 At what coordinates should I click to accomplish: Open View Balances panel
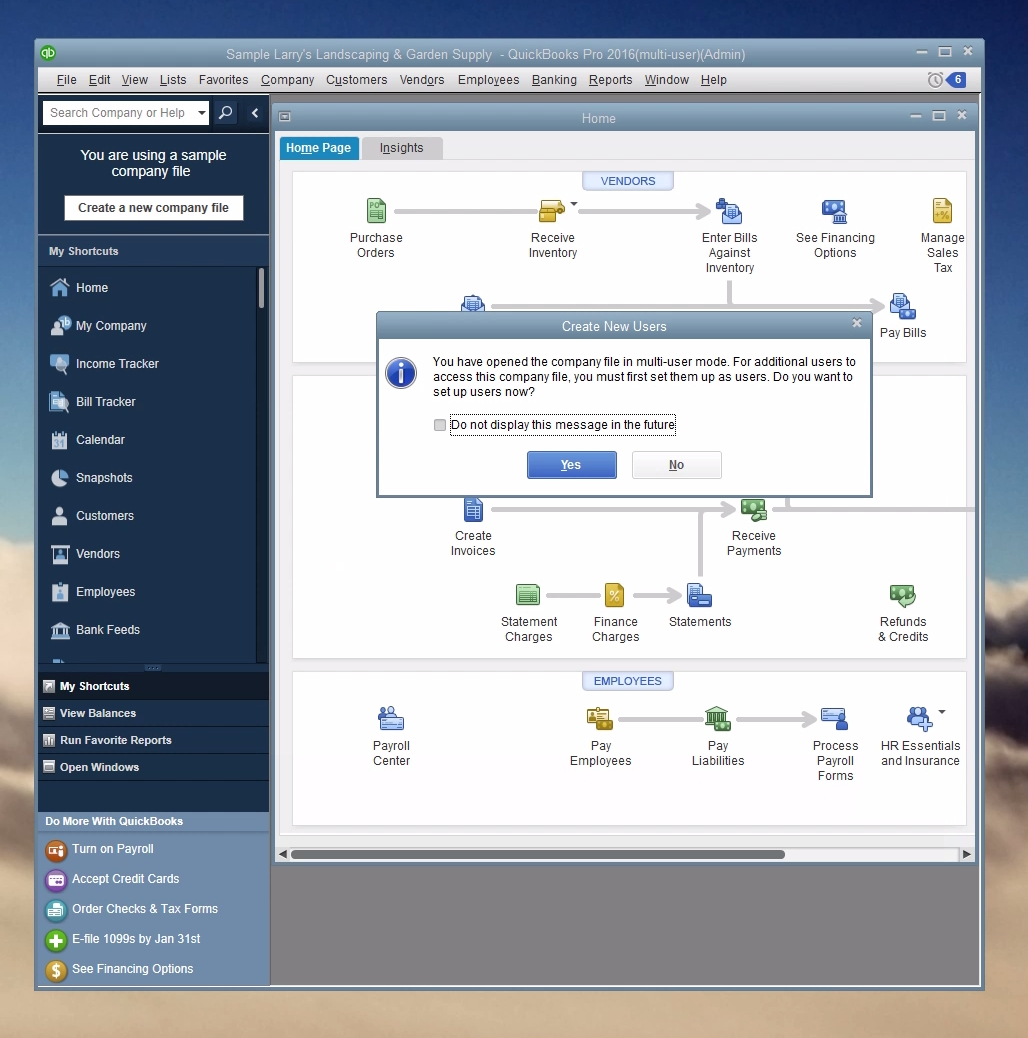coord(154,713)
